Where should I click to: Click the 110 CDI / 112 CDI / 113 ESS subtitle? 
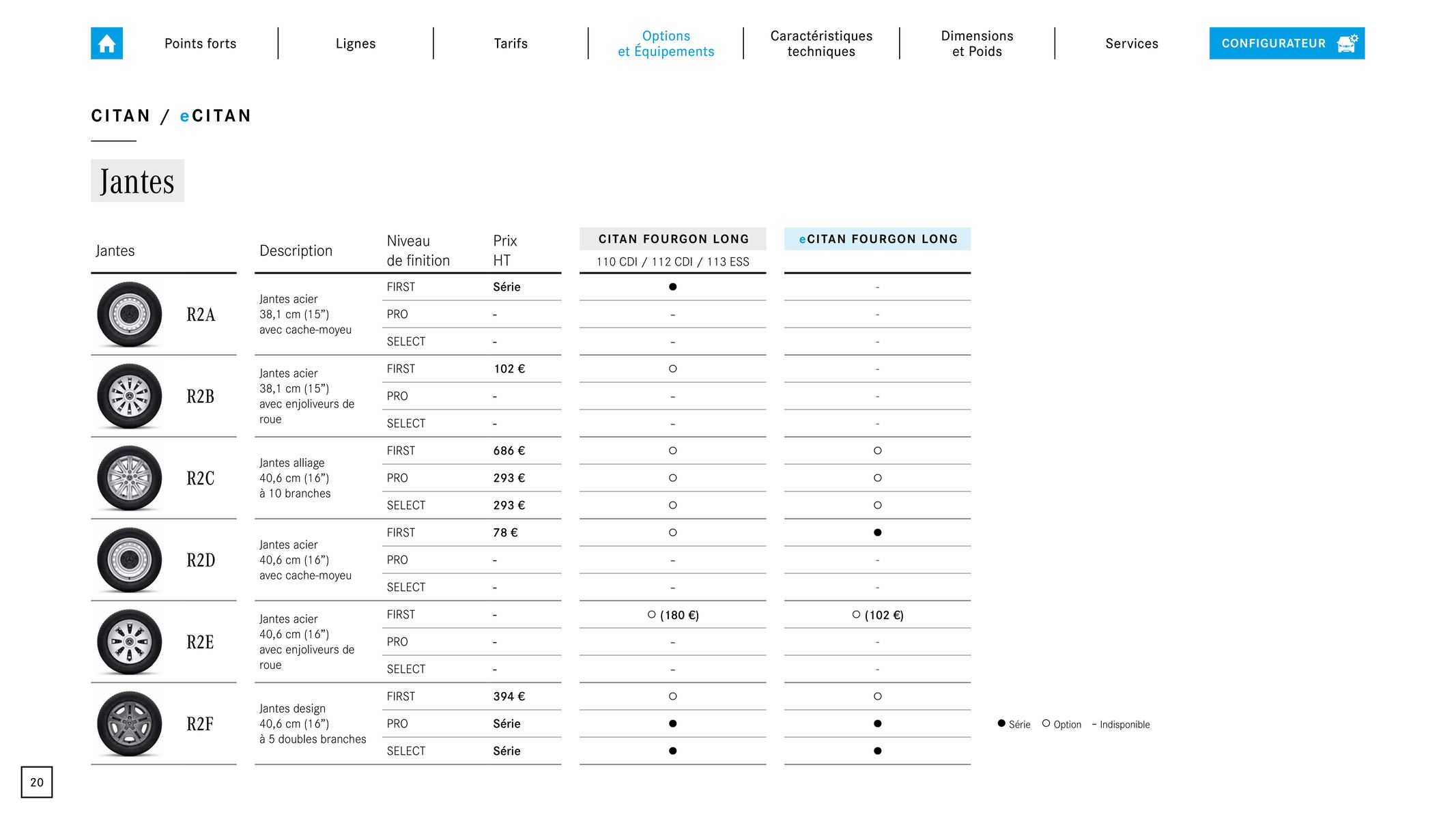[x=673, y=262]
